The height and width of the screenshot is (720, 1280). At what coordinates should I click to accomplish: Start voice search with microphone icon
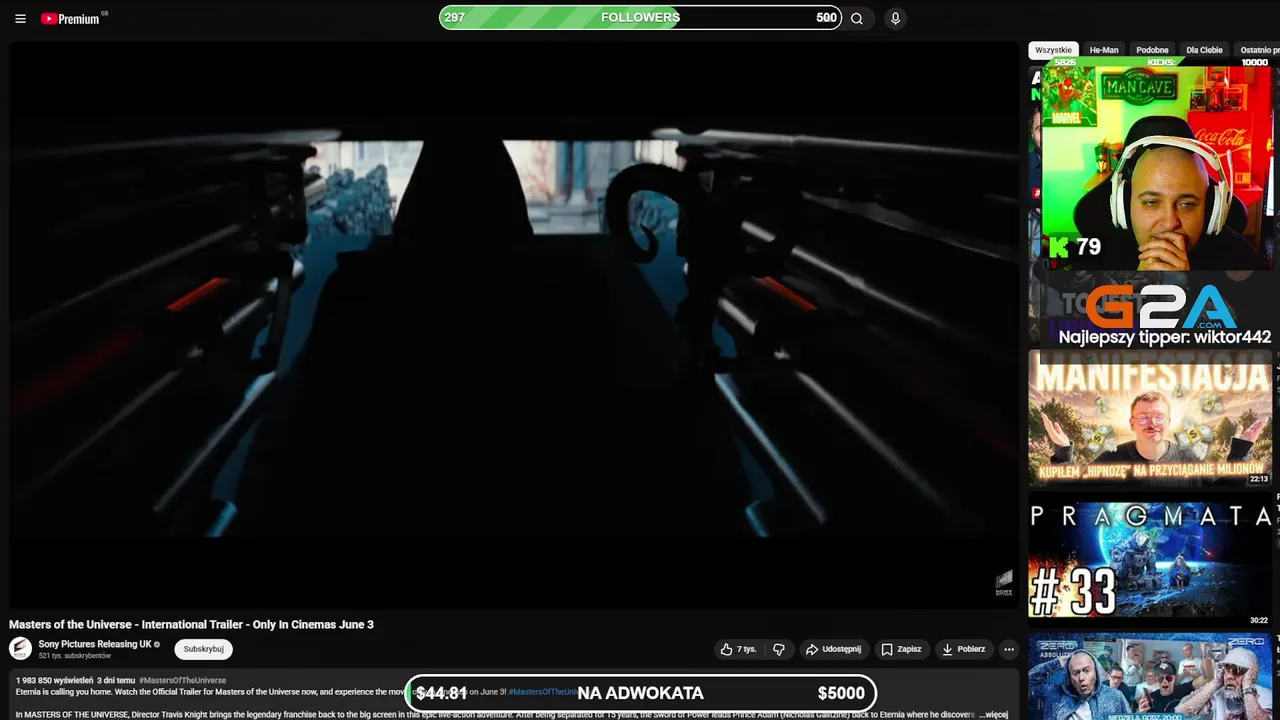point(895,18)
